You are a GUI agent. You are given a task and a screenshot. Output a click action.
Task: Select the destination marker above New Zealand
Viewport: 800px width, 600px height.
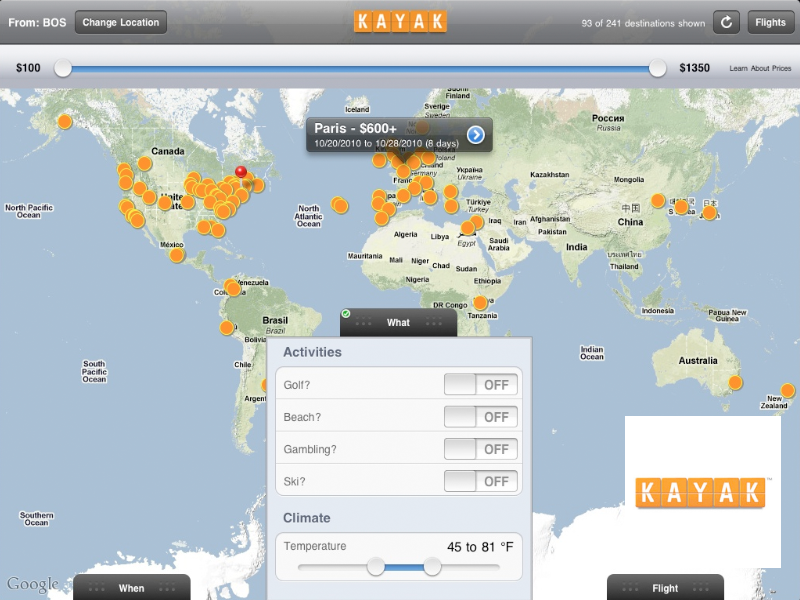(x=788, y=391)
